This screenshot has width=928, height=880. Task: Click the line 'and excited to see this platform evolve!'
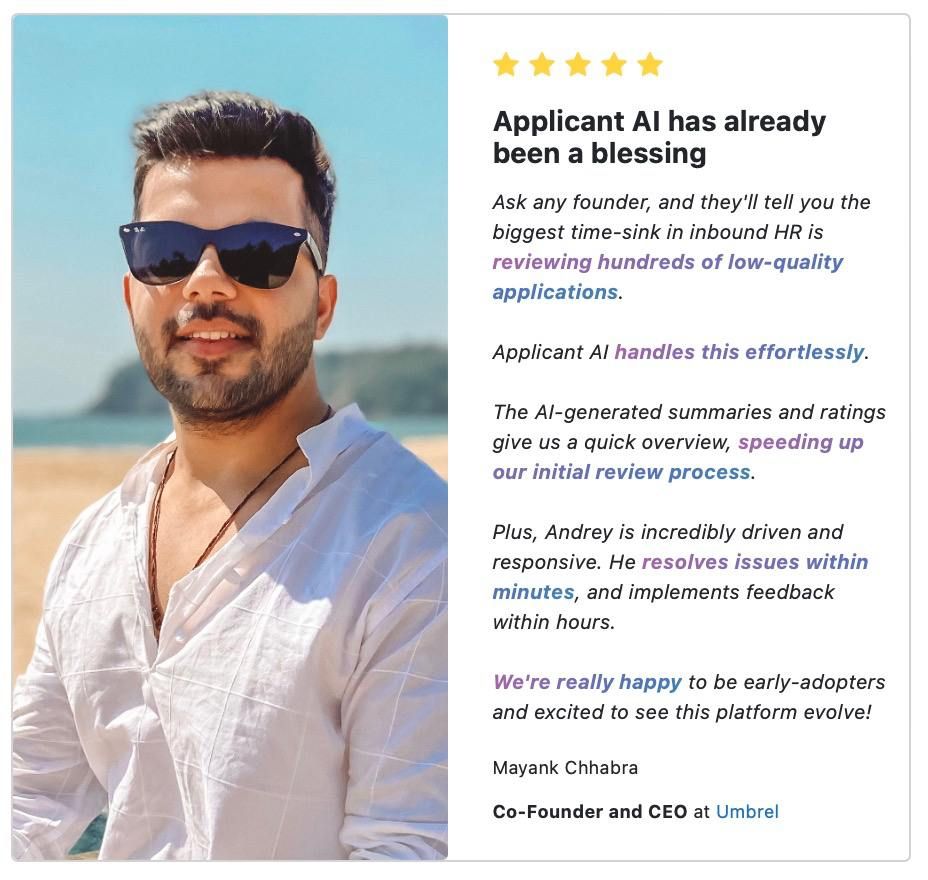(x=682, y=712)
